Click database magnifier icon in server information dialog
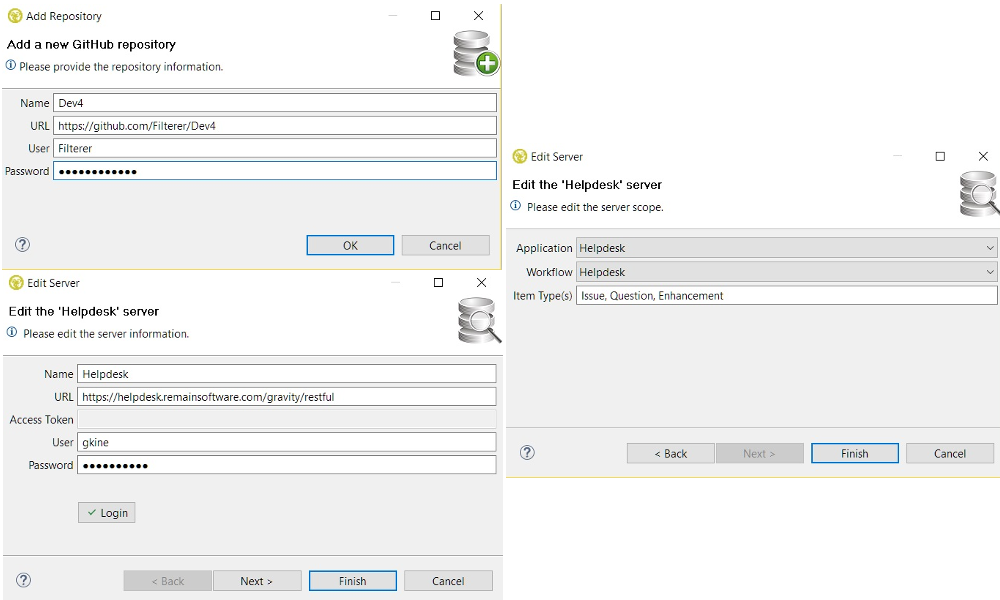Viewport: 1000px width, 600px height. [x=480, y=321]
